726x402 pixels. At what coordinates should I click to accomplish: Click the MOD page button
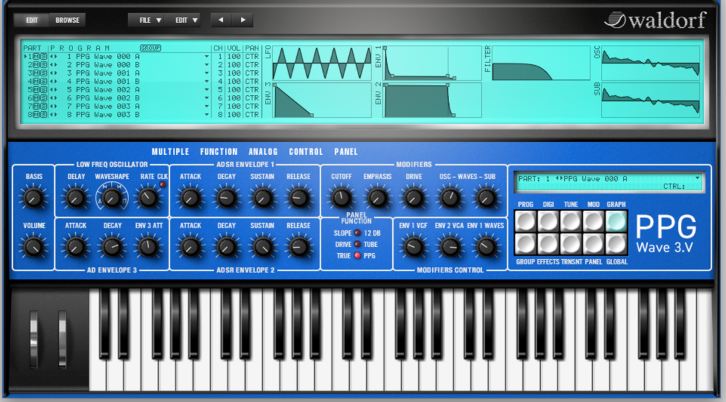coord(593,221)
